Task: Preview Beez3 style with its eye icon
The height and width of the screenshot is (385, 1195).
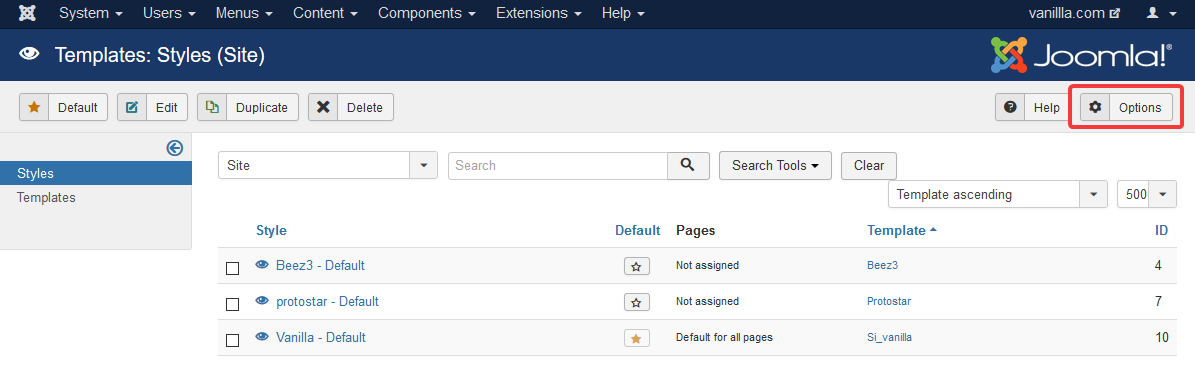Action: click(x=262, y=265)
